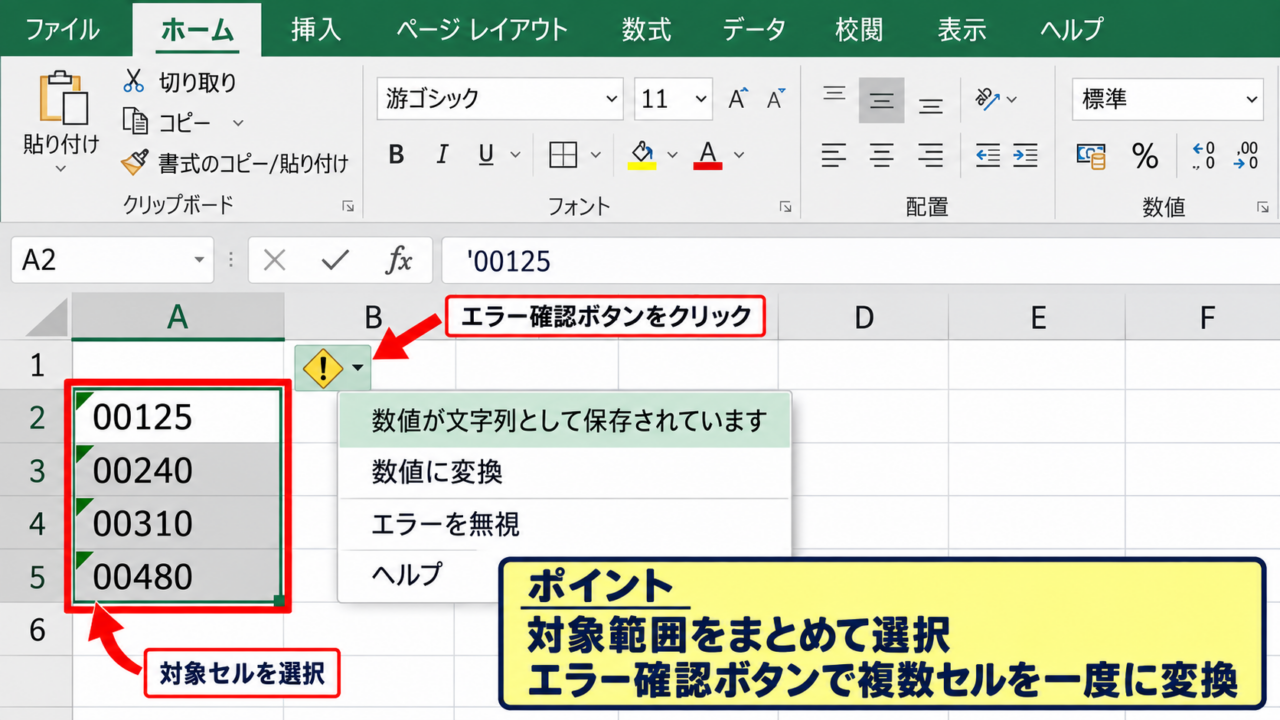Click the Paste (貼り付け) clipboard icon
1280x720 pixels.
[62, 98]
